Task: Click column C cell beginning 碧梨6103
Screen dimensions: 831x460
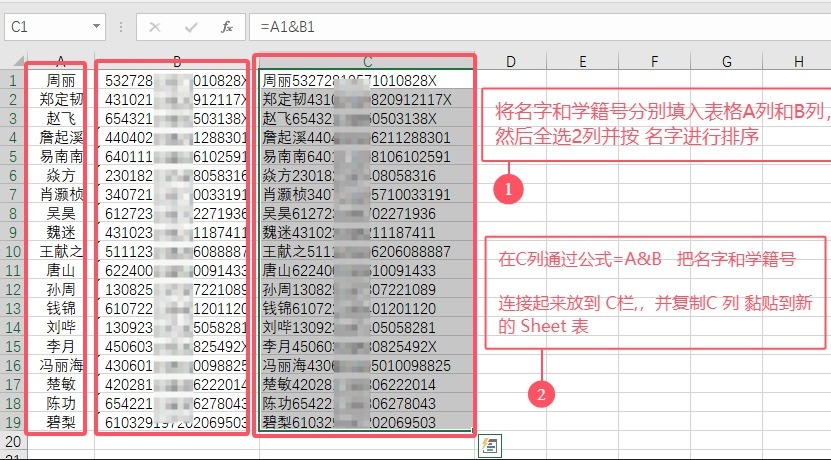Action: point(367,422)
